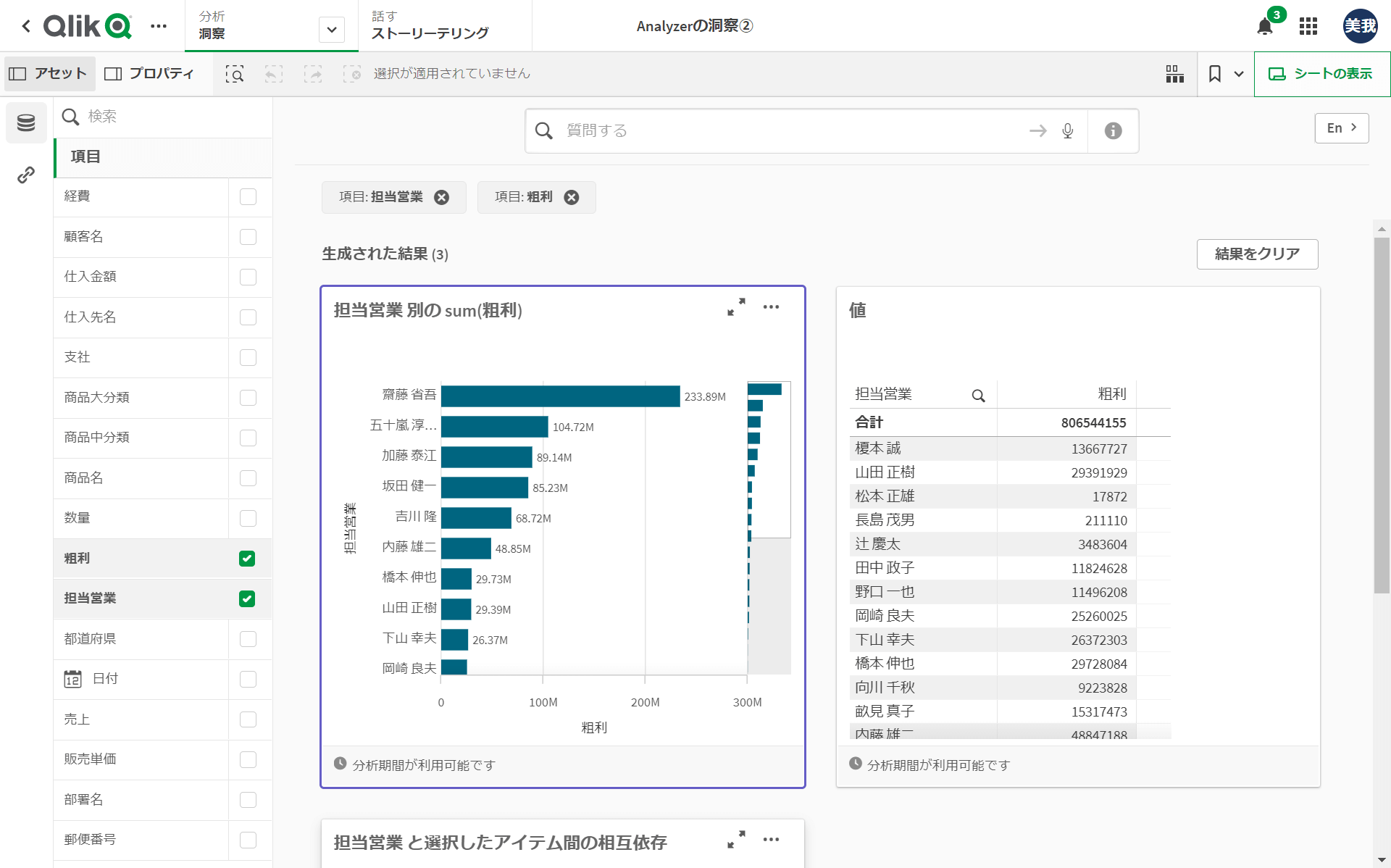
Task: Click the 結果をクリア button
Action: tap(1257, 254)
